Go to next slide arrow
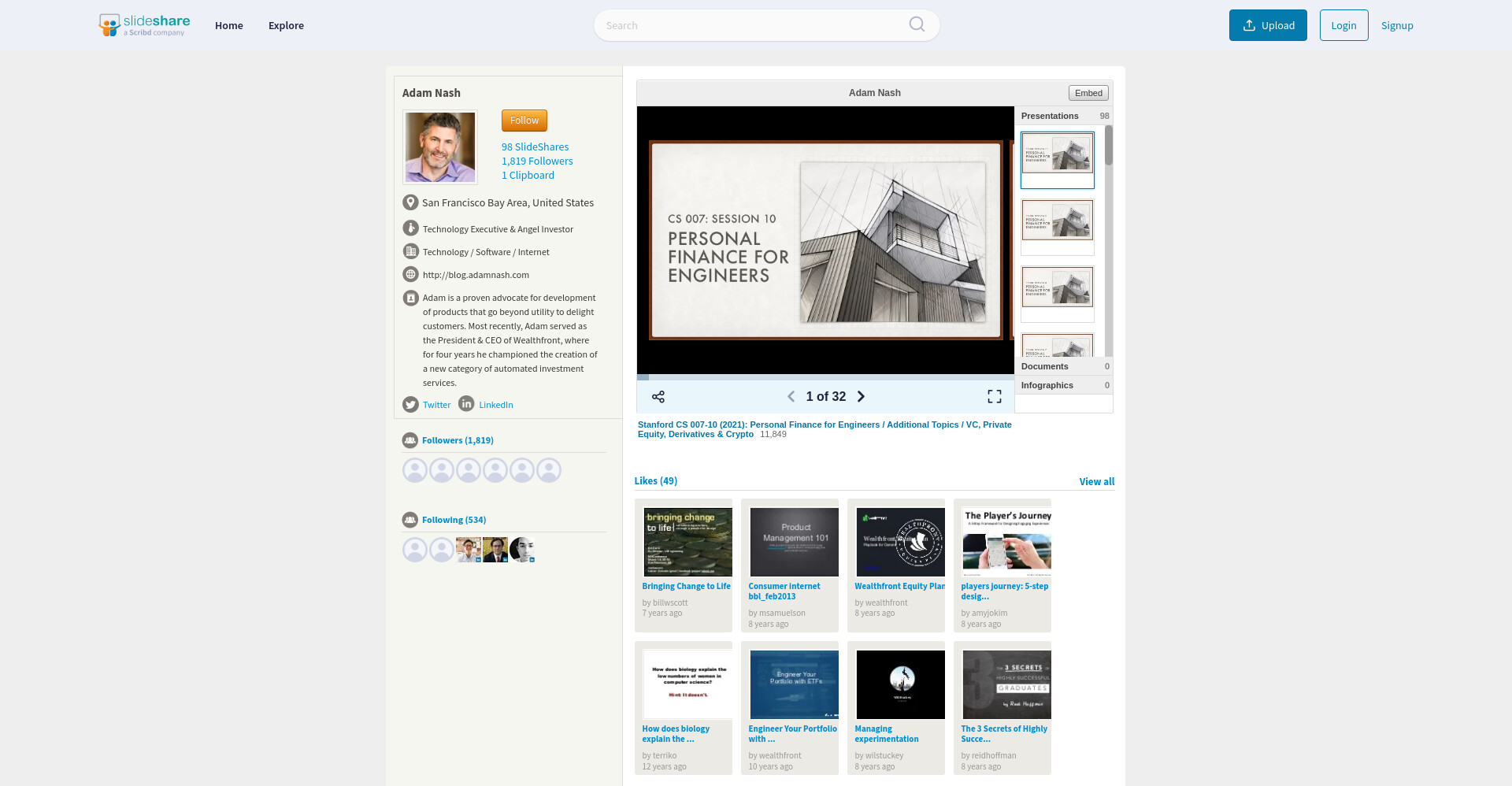Image resolution: width=1512 pixels, height=786 pixels. pos(861,397)
